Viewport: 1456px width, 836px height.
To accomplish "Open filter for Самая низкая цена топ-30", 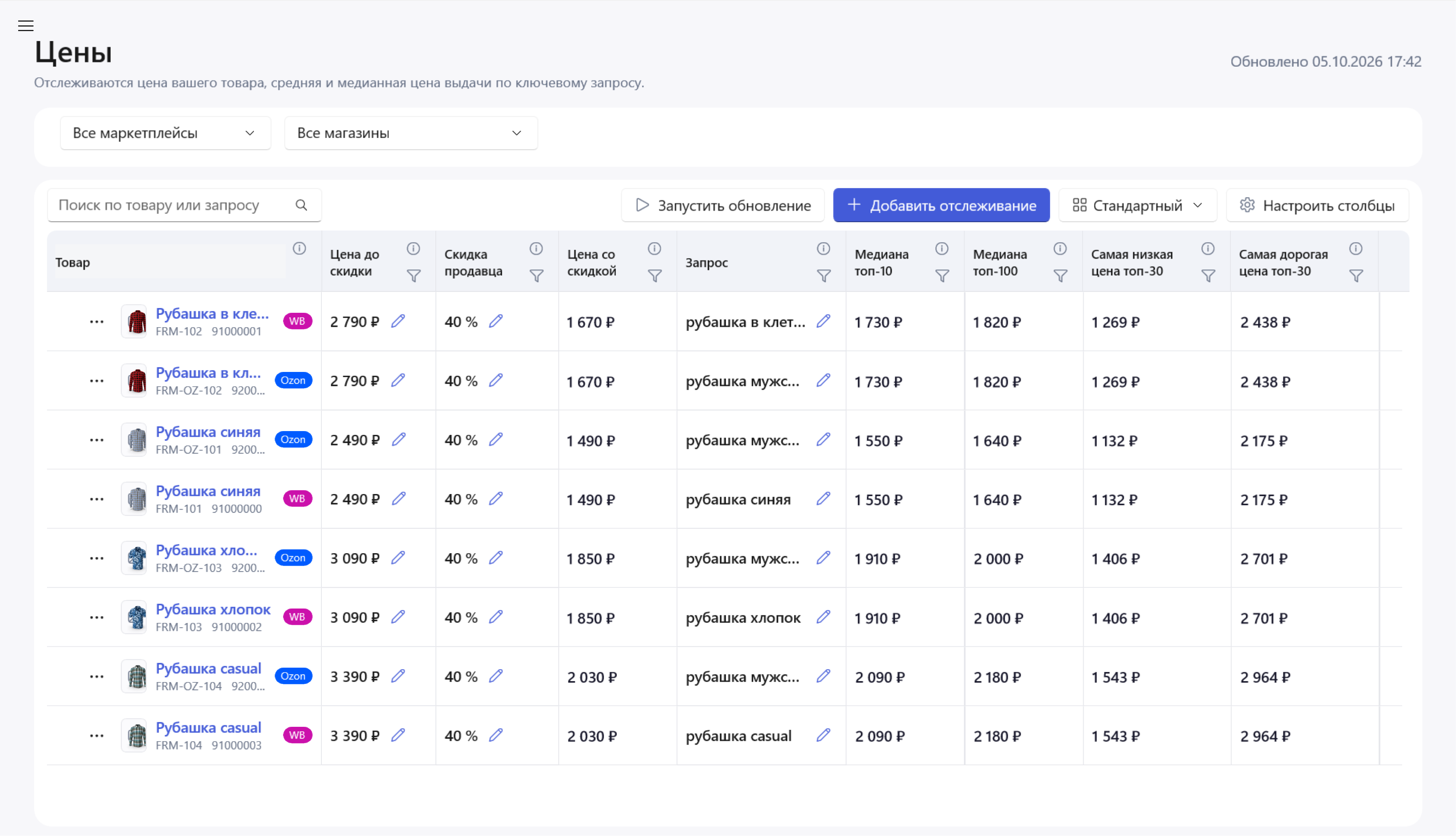I will point(1208,276).
